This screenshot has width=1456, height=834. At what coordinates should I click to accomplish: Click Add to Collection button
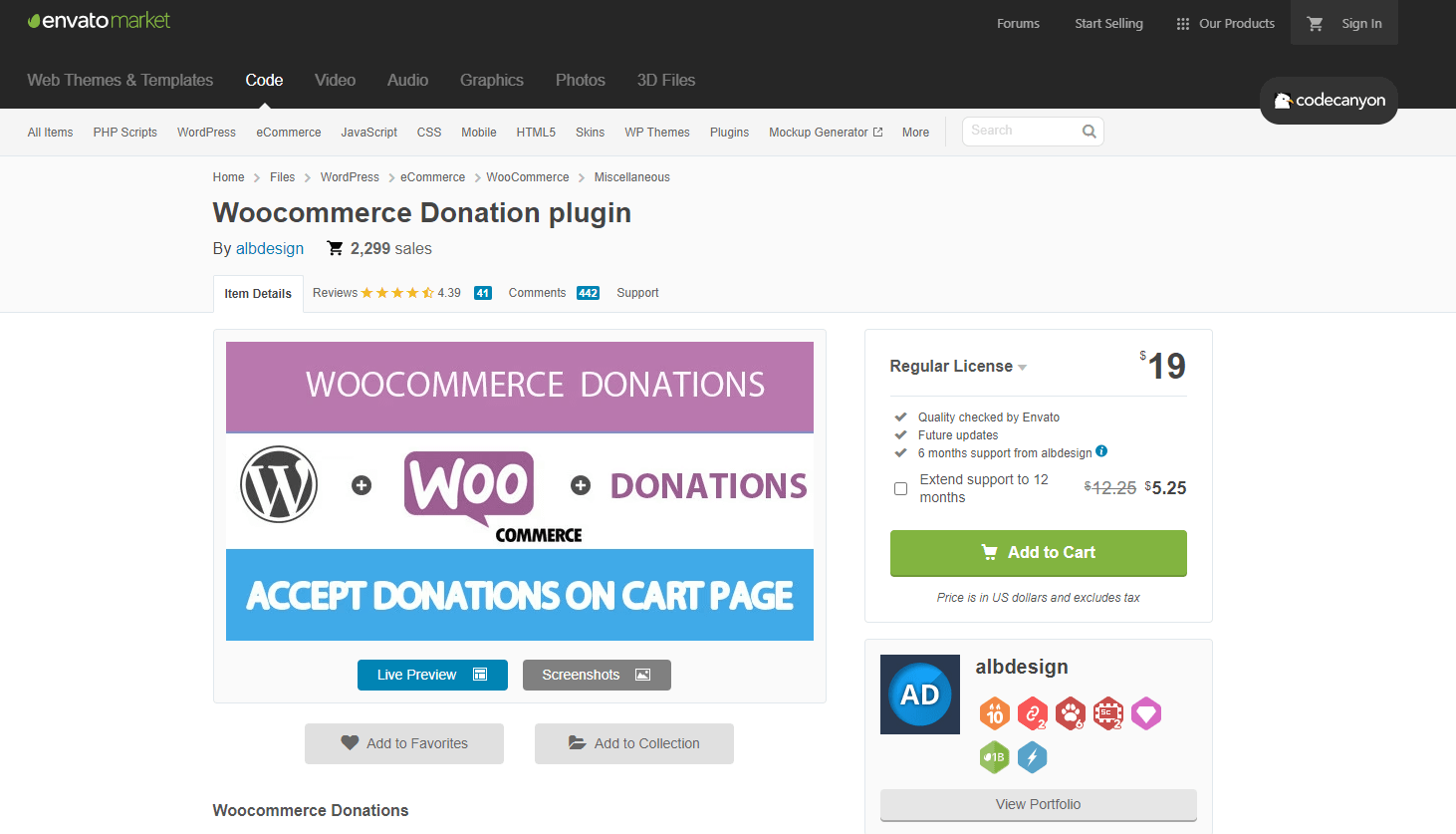tap(634, 743)
